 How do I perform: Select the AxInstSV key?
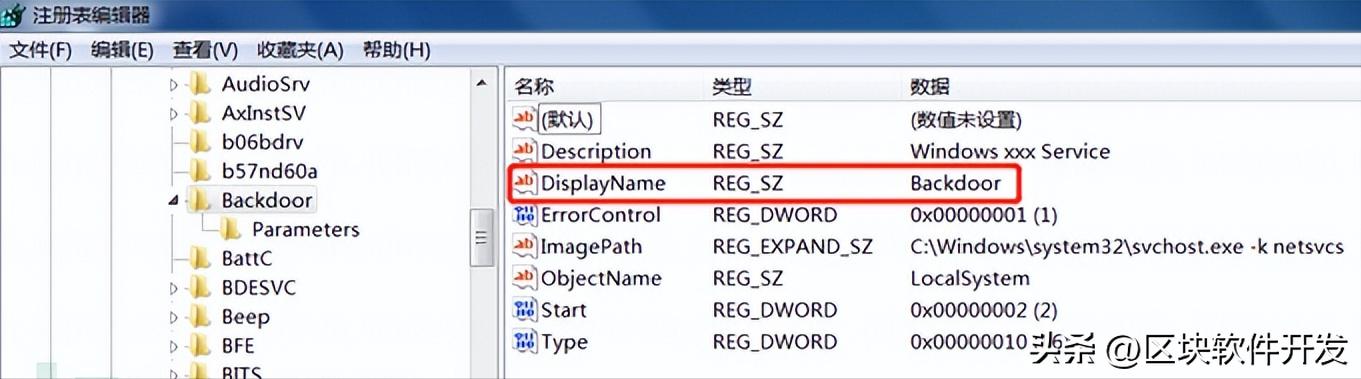264,113
